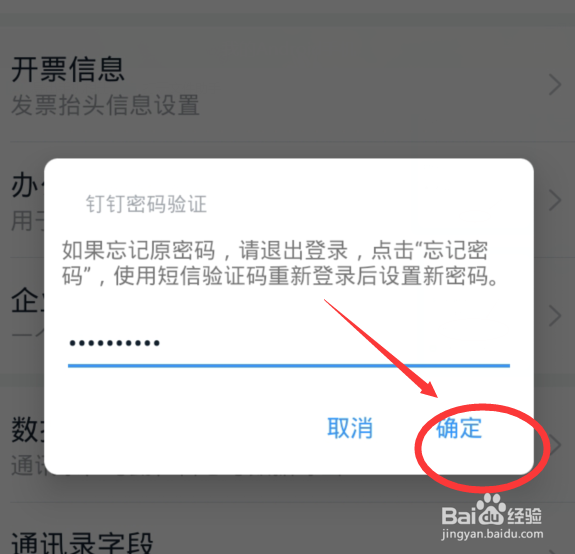This screenshot has width=575, height=554.
Task: Click the chevron on the 企 row
Action: 555,316
